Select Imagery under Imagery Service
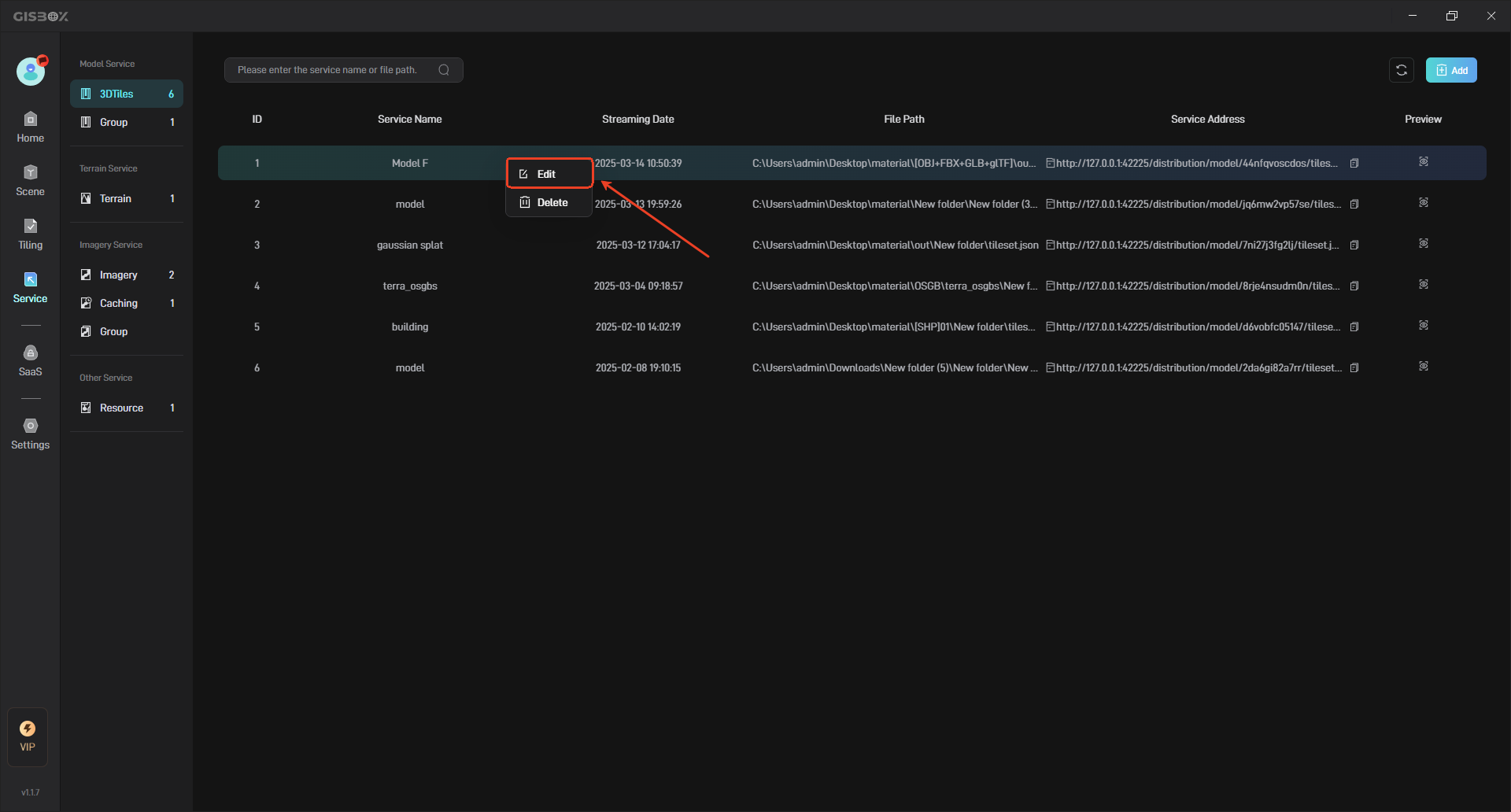 [127, 275]
